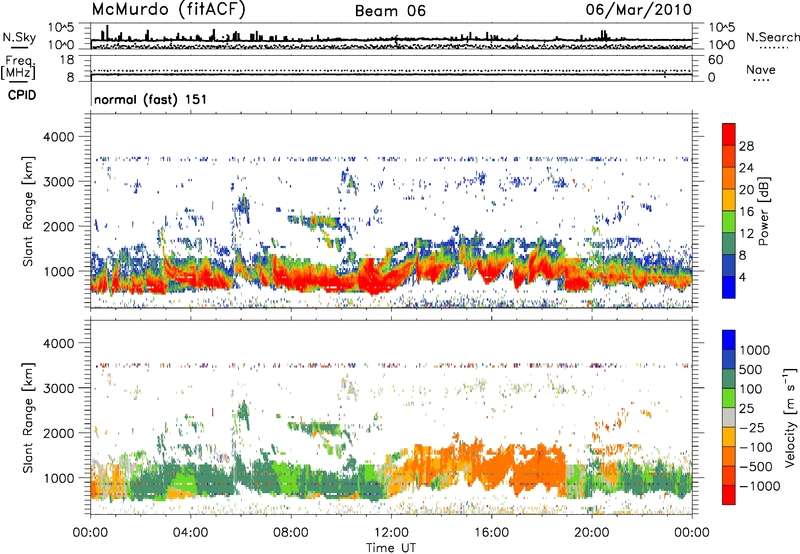
Task: Click the 'N.Search' legend label
Action: click(772, 37)
